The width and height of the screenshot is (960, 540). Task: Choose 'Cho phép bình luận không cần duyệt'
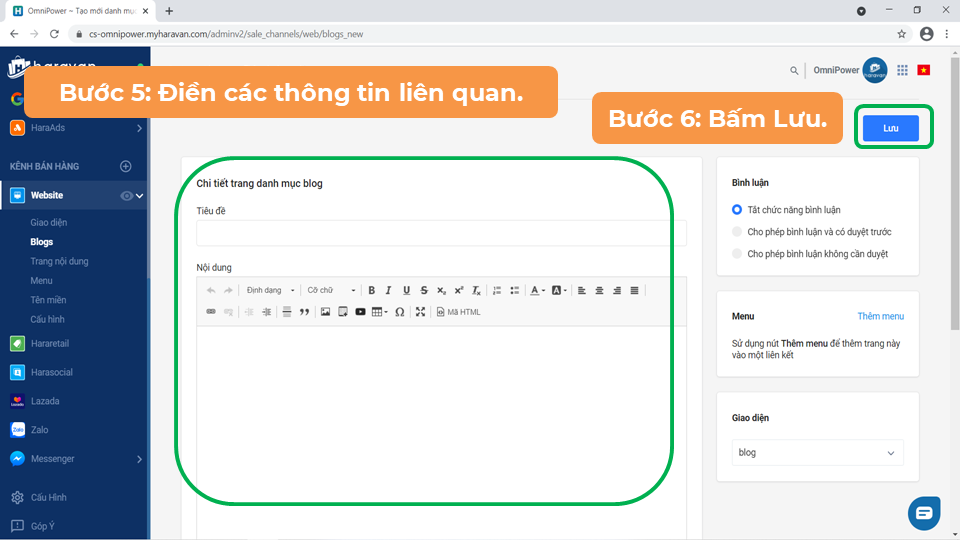point(738,254)
